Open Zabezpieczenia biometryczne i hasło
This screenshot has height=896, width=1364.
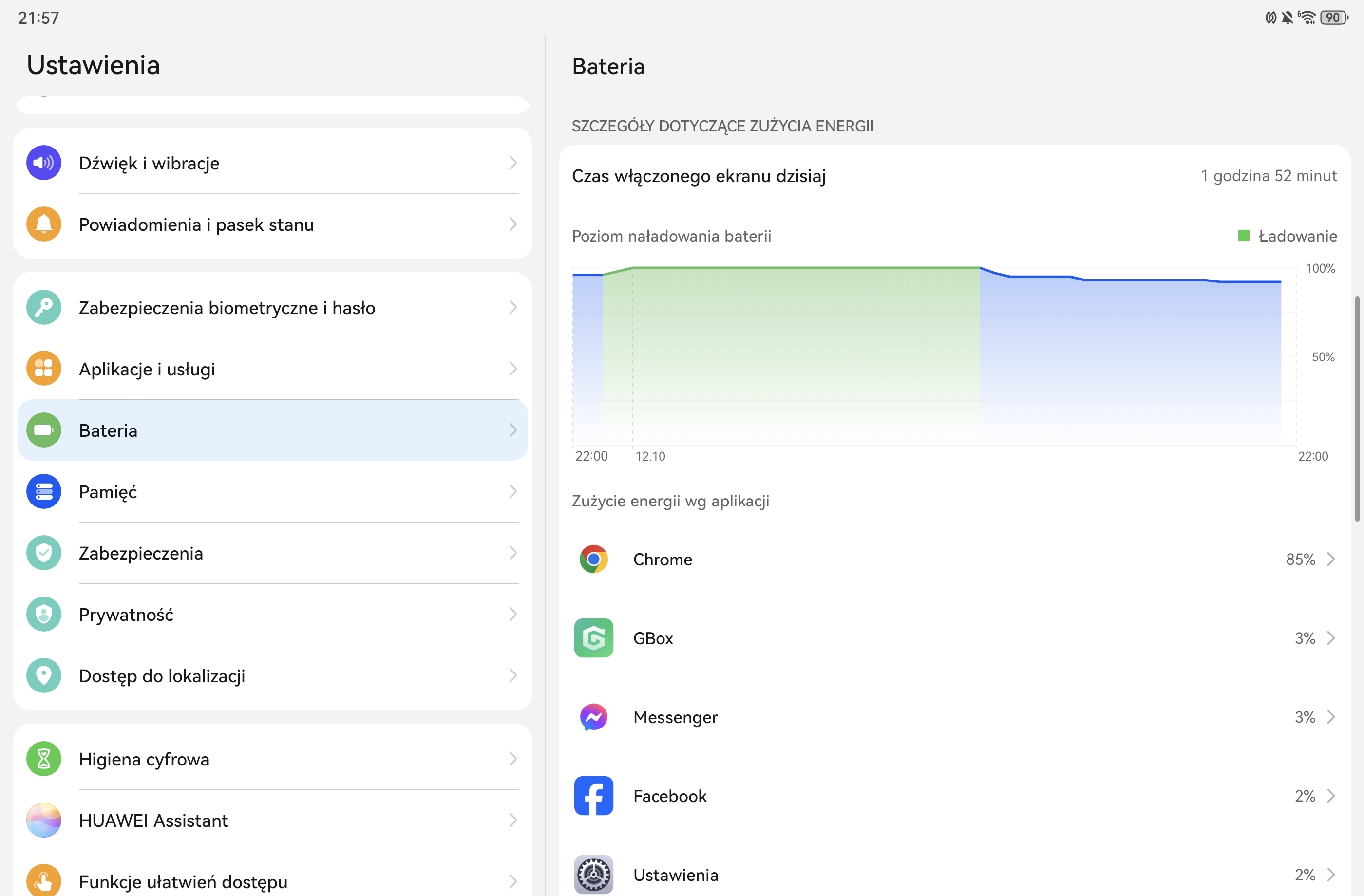[x=272, y=308]
